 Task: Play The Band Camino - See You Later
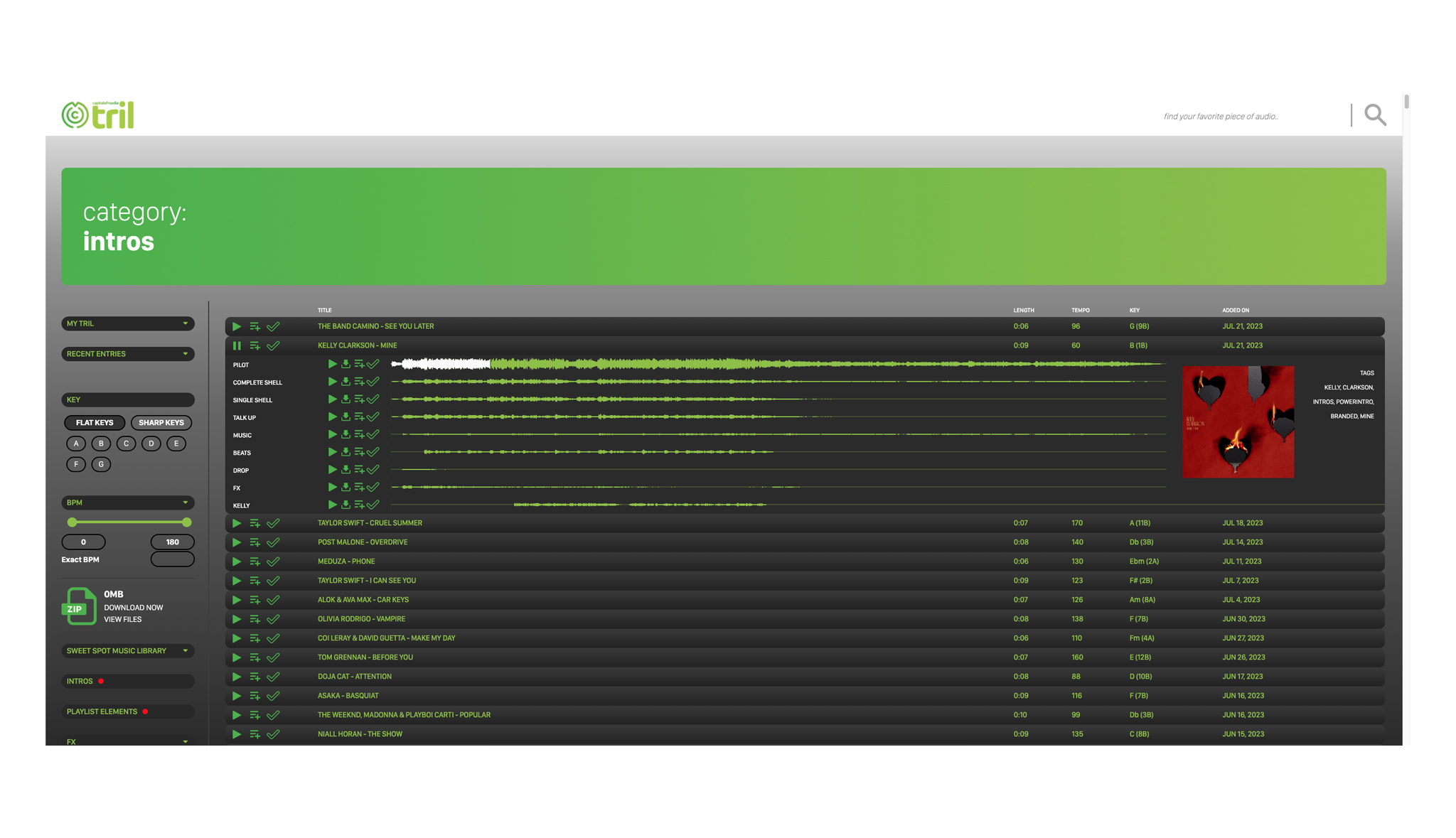[x=237, y=327]
